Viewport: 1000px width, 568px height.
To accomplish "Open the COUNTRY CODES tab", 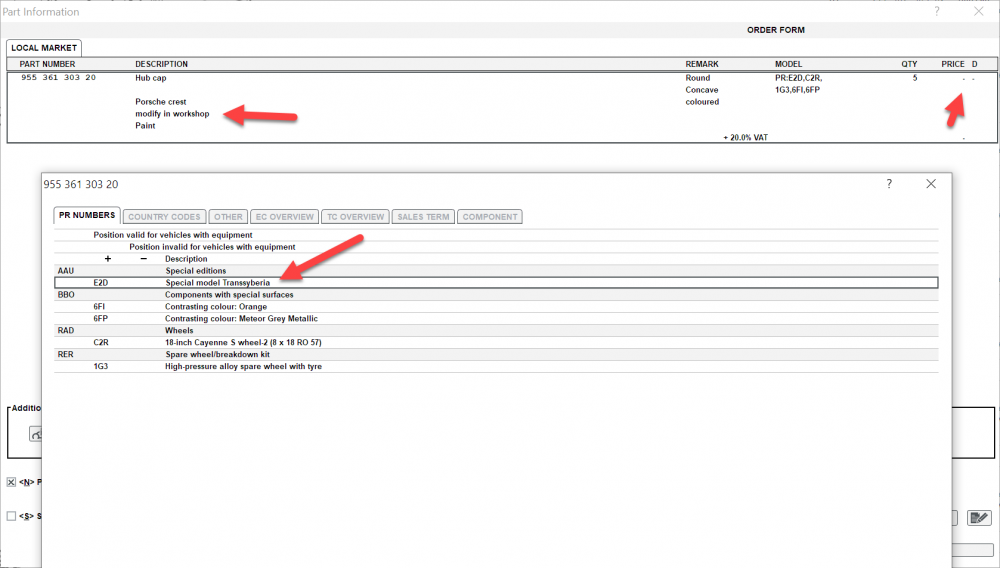I will click(165, 216).
